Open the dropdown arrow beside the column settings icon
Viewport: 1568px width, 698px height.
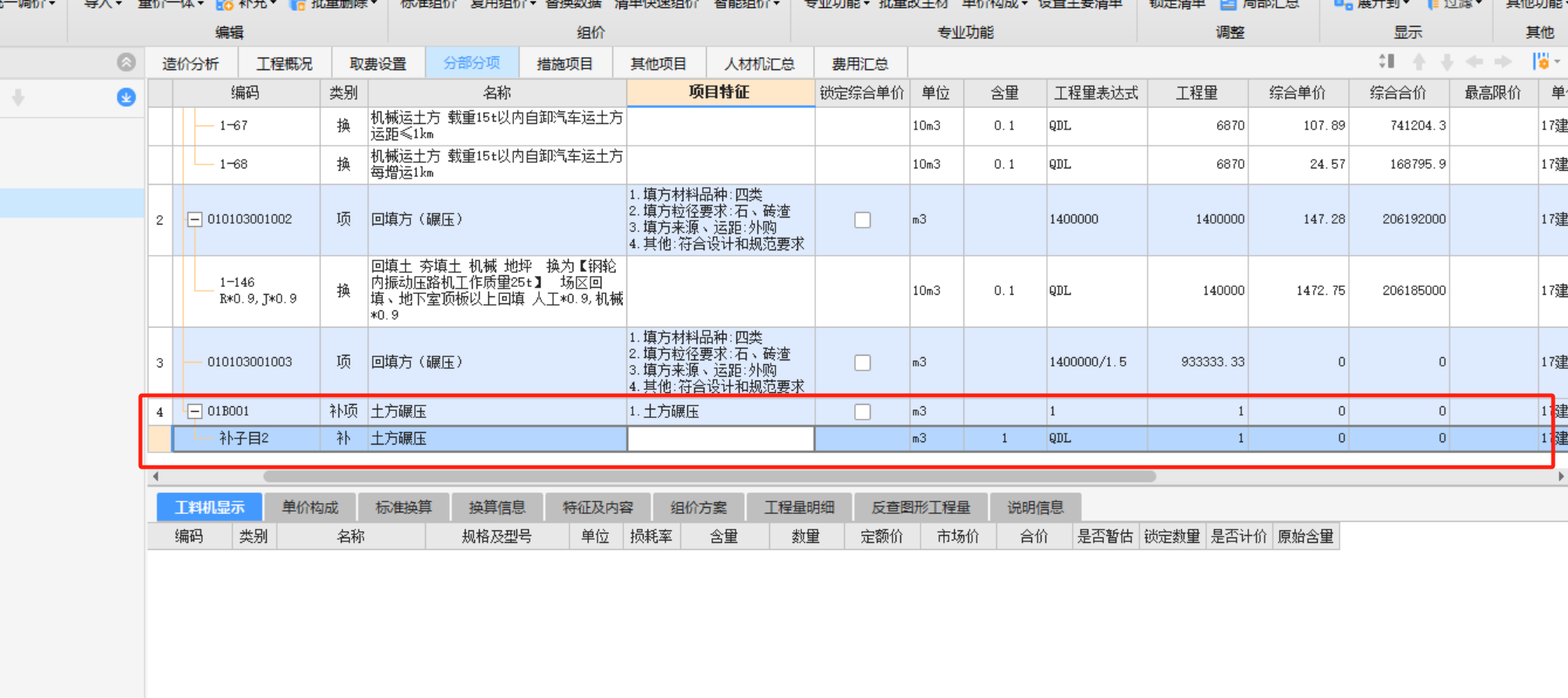[1557, 62]
